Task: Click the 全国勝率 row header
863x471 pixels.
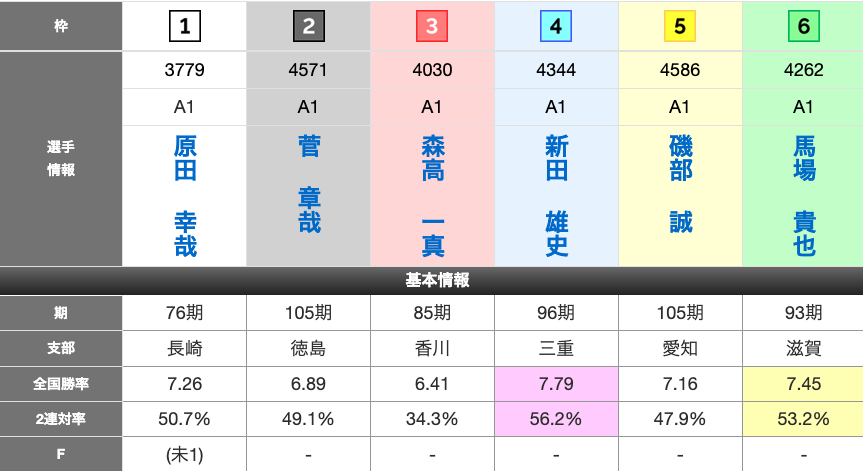Action: [x=62, y=384]
